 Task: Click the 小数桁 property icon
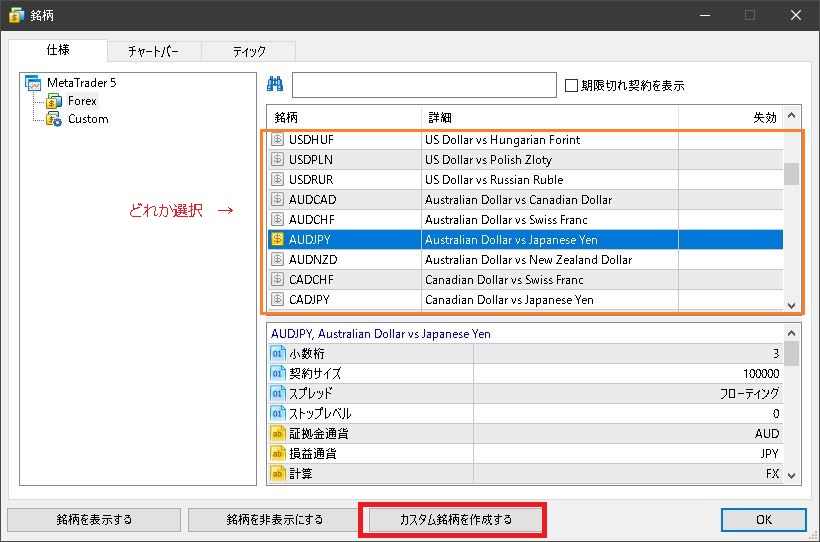pyautogui.click(x=278, y=354)
